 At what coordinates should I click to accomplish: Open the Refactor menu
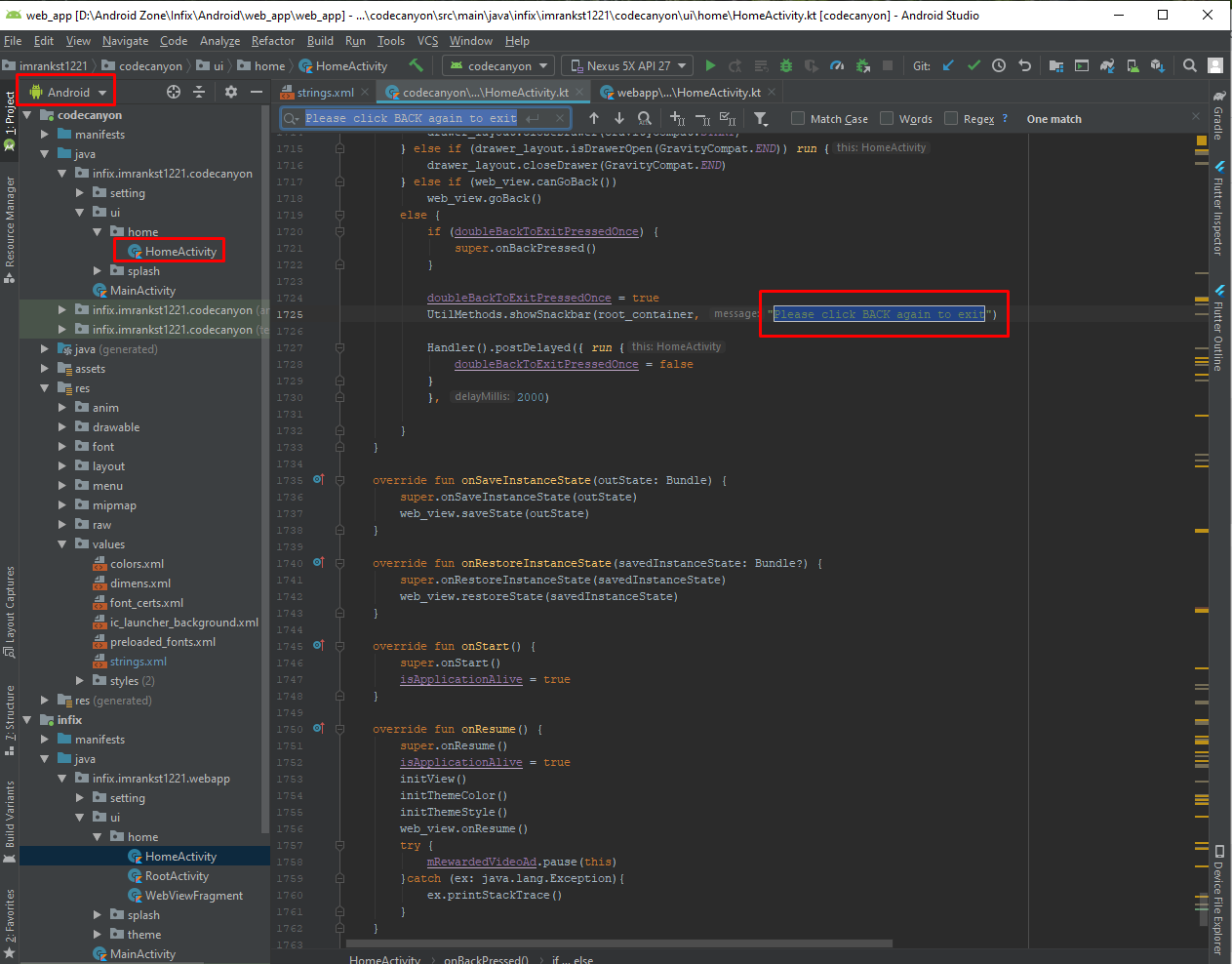tap(272, 41)
